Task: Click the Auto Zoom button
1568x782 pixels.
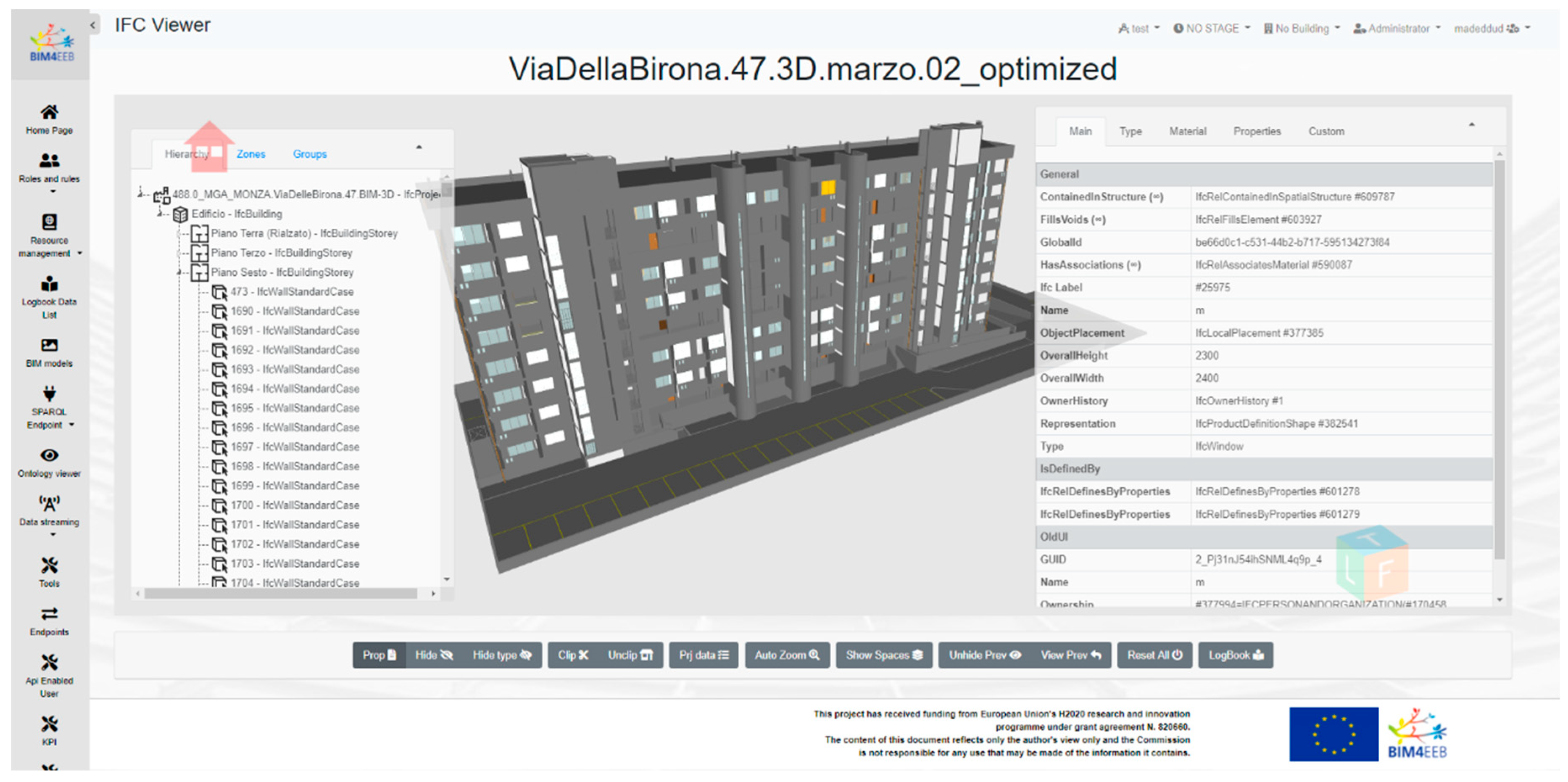Action: point(786,655)
